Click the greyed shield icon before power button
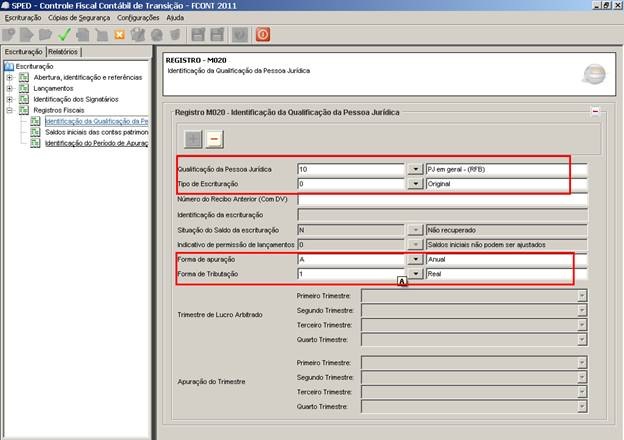This screenshot has width=624, height=440. 240,35
